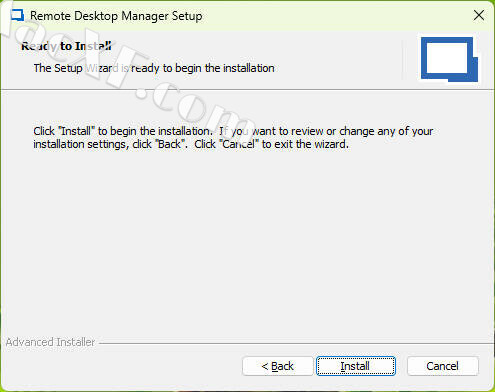
Task: Click the phrase "begin the installation" in subtitle
Action: (225, 68)
